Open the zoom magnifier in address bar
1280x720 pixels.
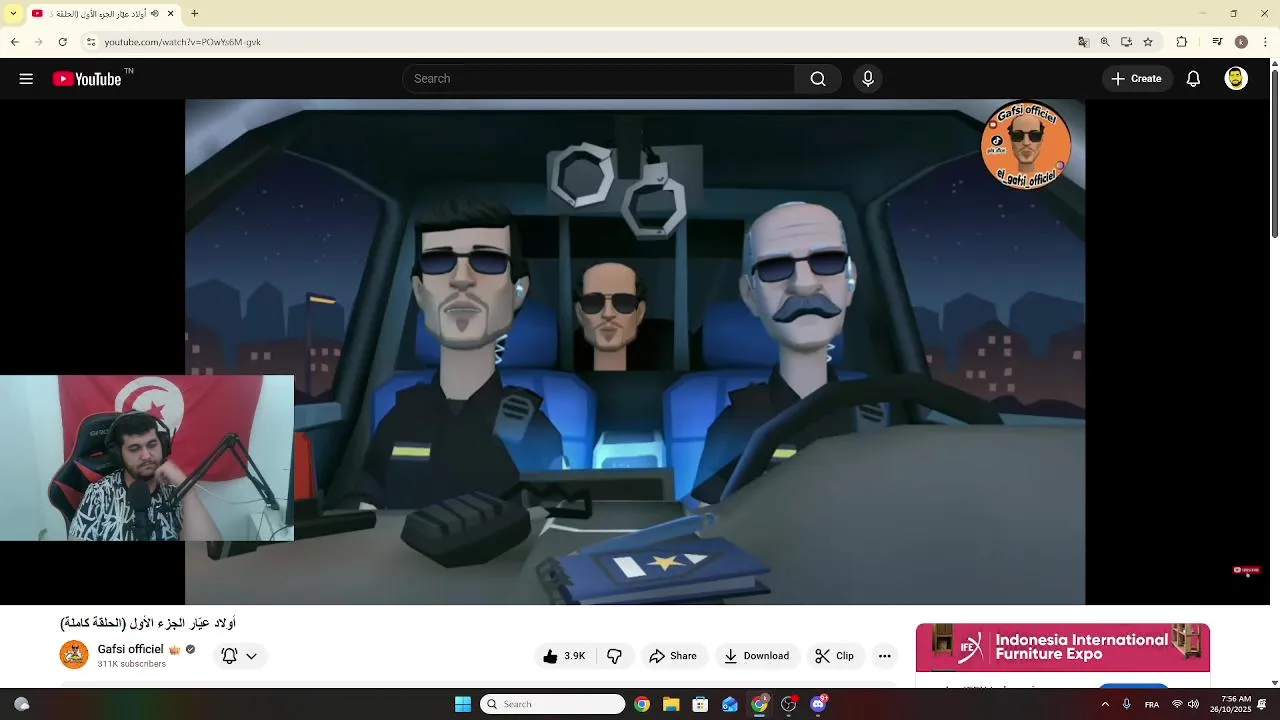pos(1105,42)
